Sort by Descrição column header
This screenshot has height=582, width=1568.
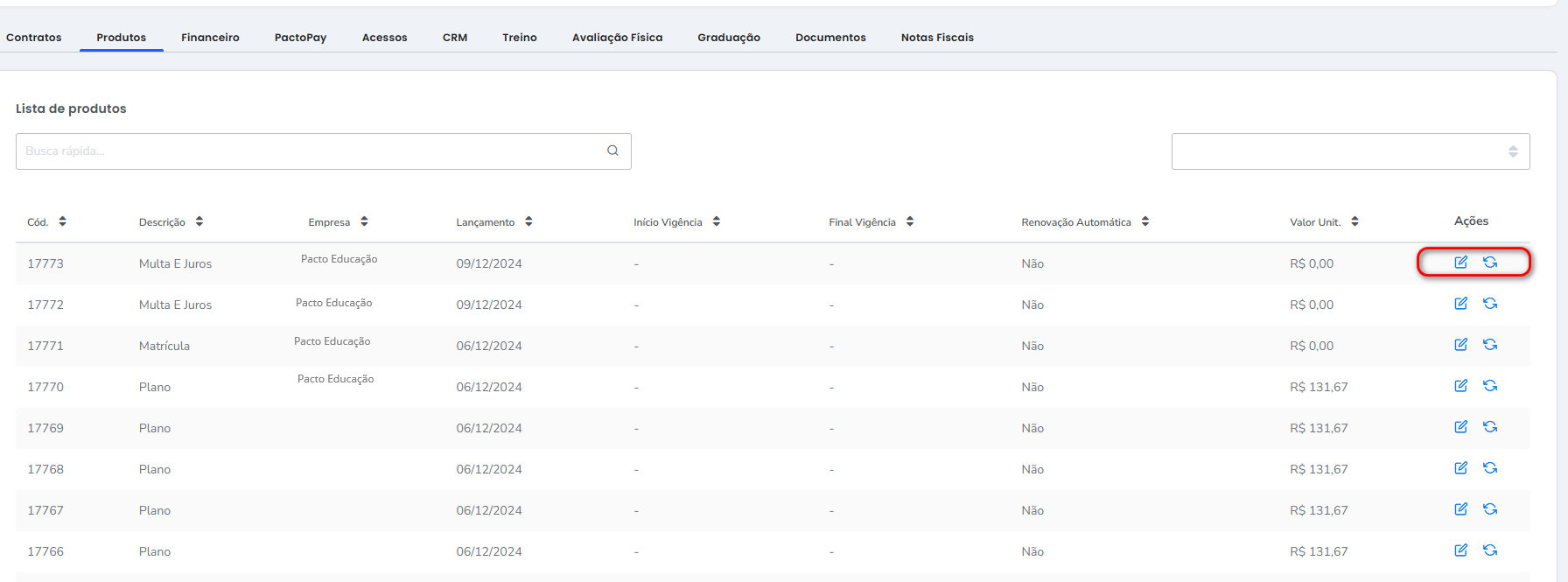tap(199, 221)
